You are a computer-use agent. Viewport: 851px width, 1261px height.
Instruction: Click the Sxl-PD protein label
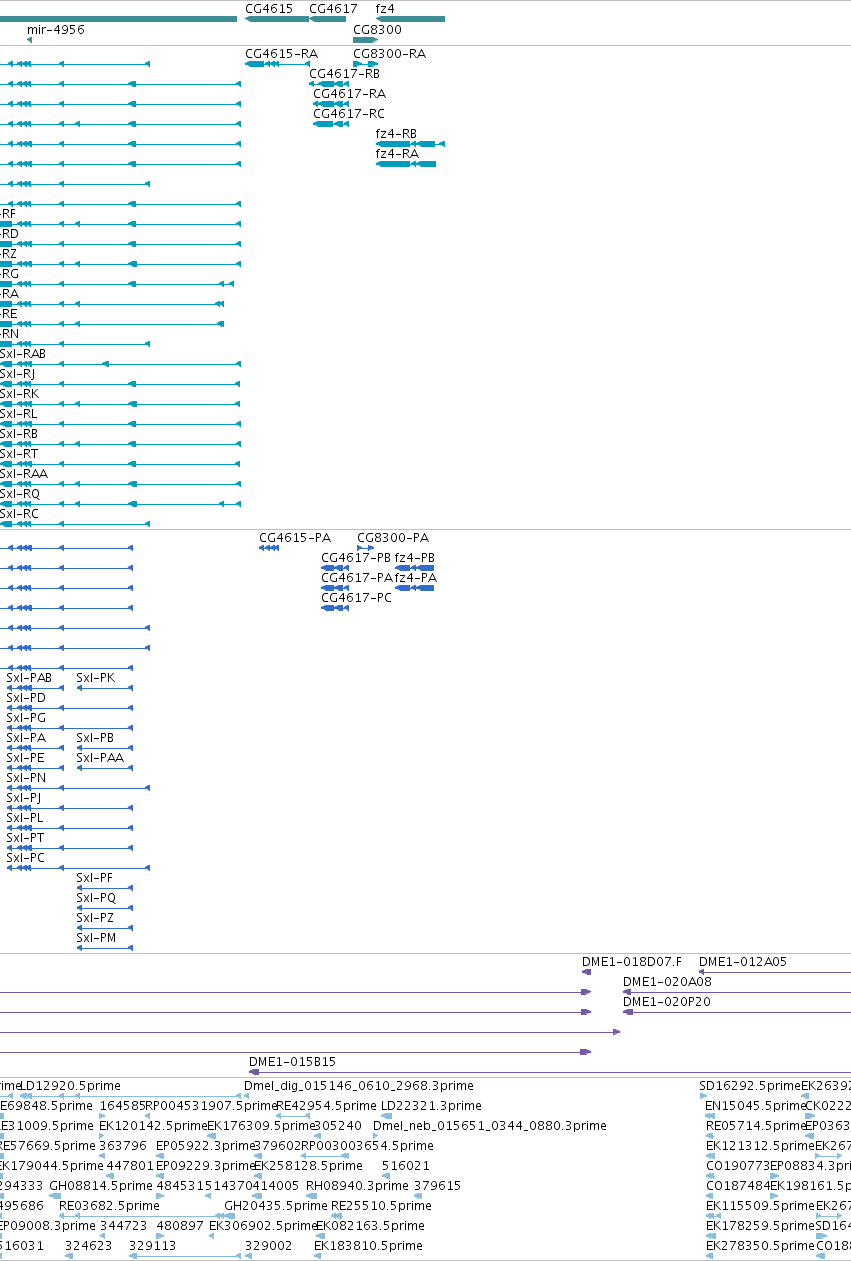click(x=26, y=697)
